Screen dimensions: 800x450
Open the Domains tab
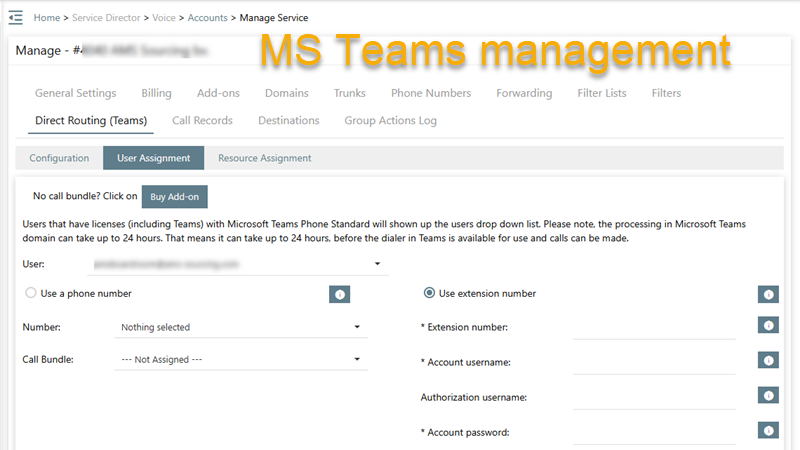287,93
